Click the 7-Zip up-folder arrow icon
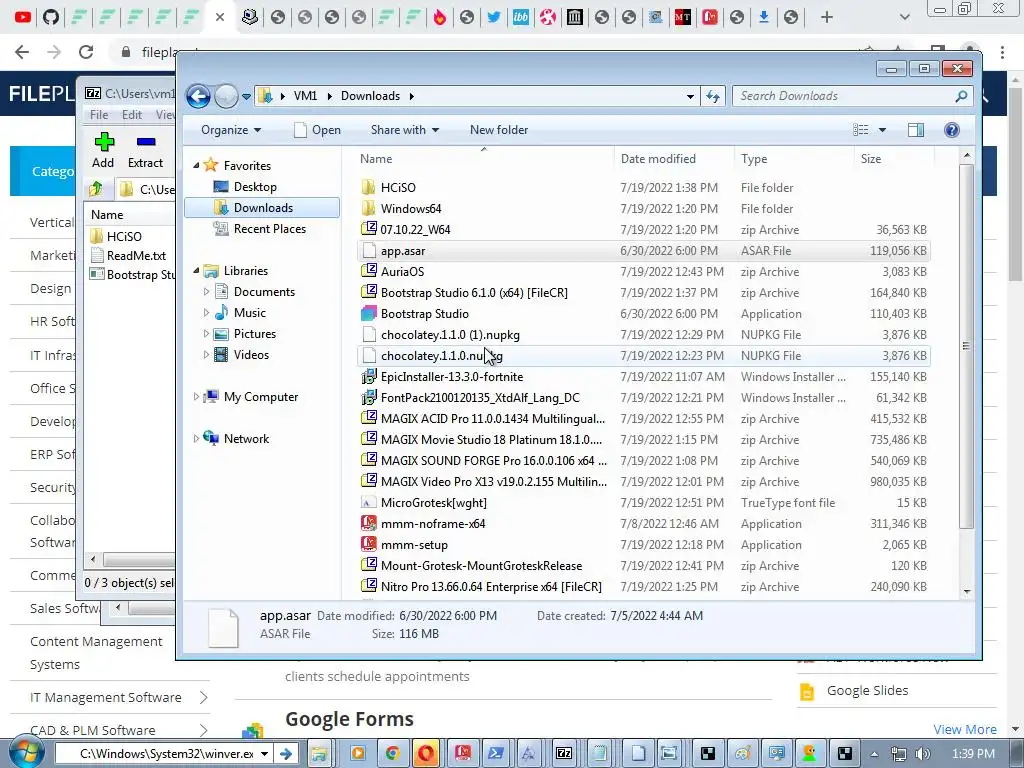The image size is (1024, 768). click(96, 189)
